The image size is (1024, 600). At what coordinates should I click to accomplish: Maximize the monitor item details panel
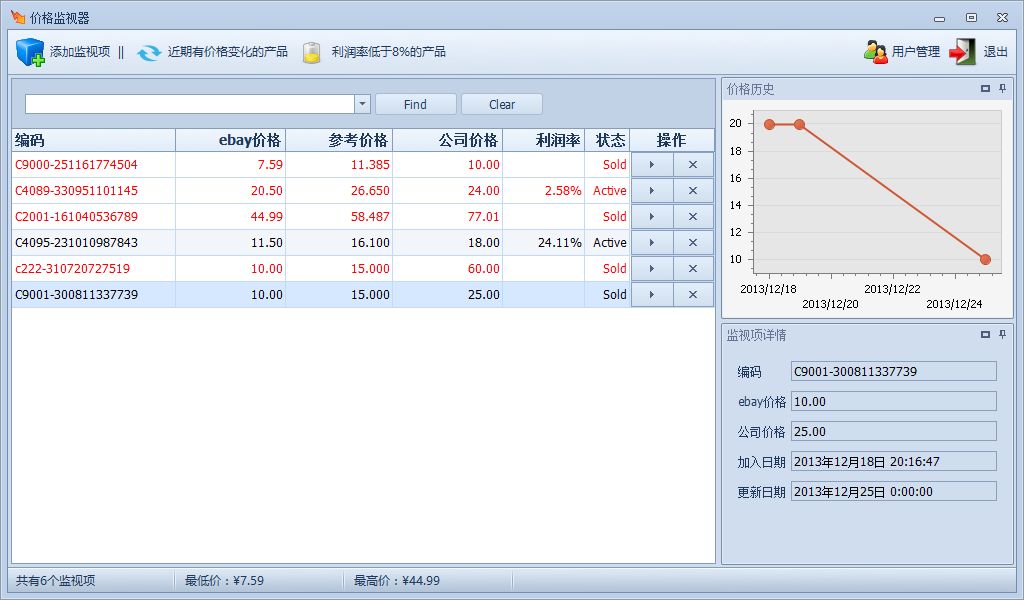(x=985, y=335)
